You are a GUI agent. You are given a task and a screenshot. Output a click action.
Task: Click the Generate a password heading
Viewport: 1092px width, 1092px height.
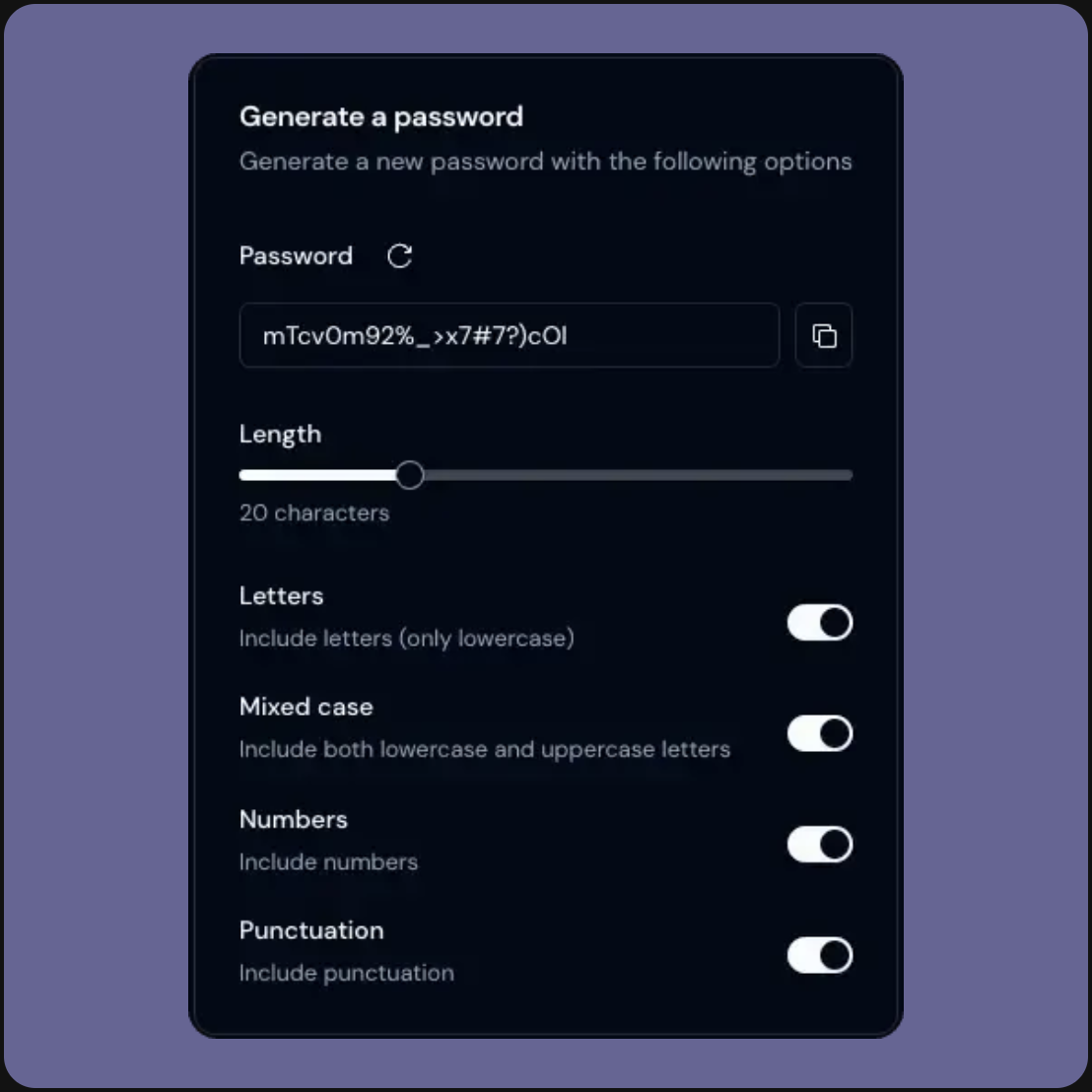coord(381,116)
